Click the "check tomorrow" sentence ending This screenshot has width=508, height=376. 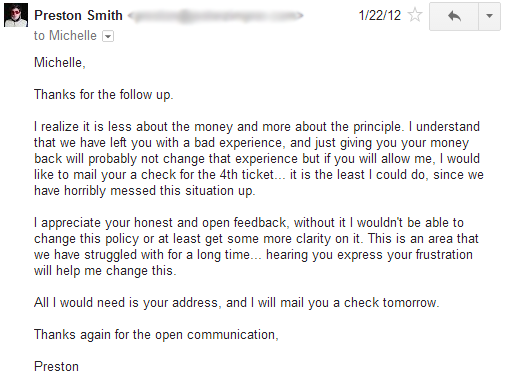pos(391,303)
